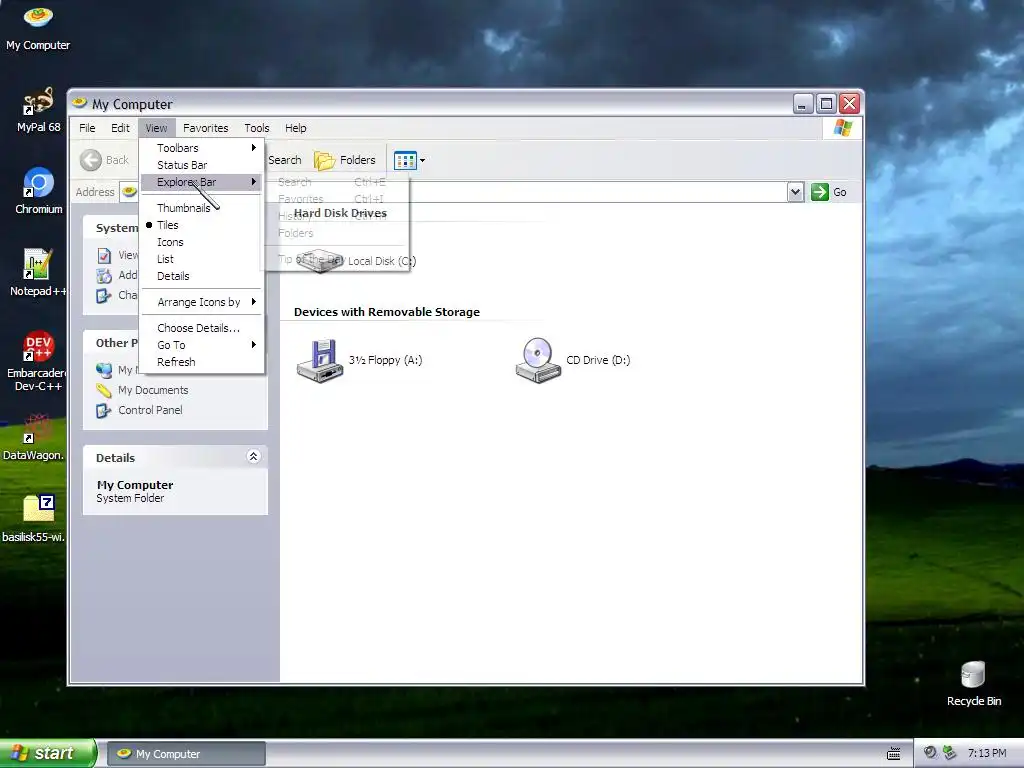The height and width of the screenshot is (768, 1024).
Task: Expand the Go To submenu
Action: [x=202, y=345]
